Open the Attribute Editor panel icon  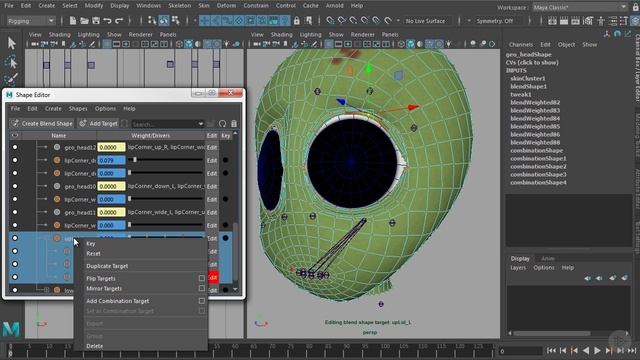[x=613, y=20]
